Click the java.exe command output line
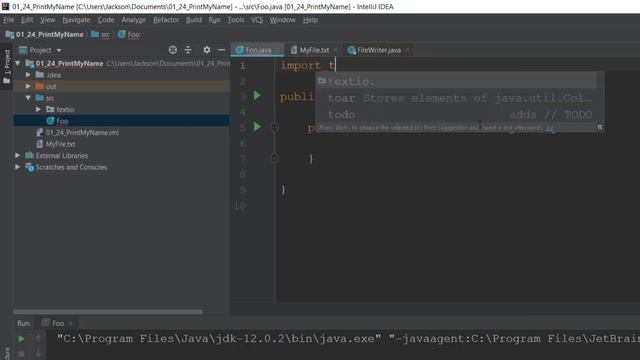Image resolution: width=640 pixels, height=360 pixels. 348,339
